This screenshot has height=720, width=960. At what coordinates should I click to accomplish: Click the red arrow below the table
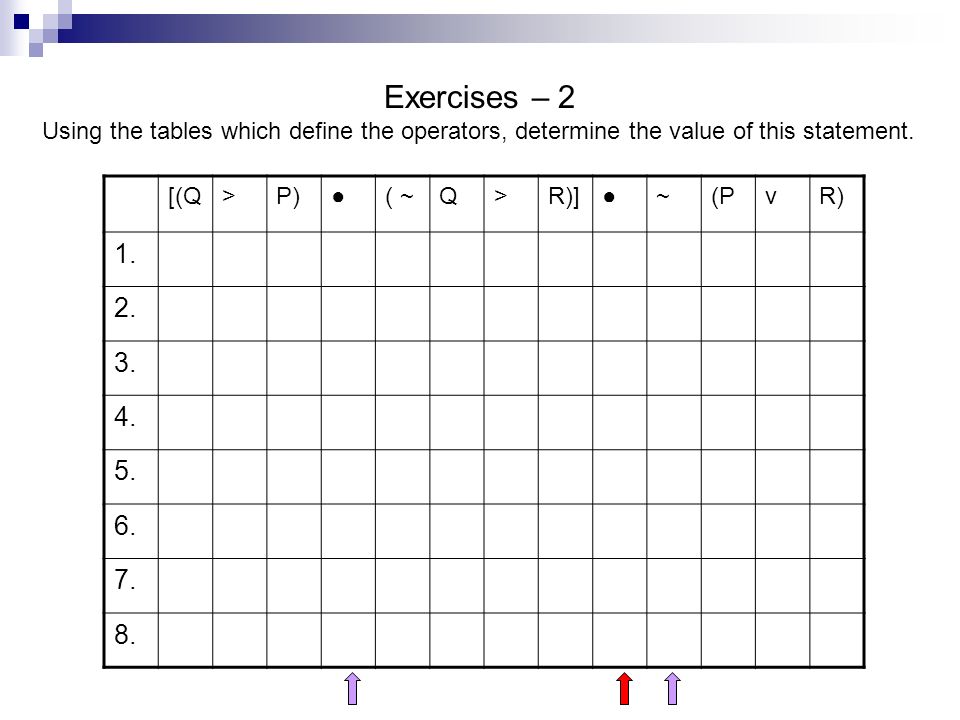click(624, 689)
